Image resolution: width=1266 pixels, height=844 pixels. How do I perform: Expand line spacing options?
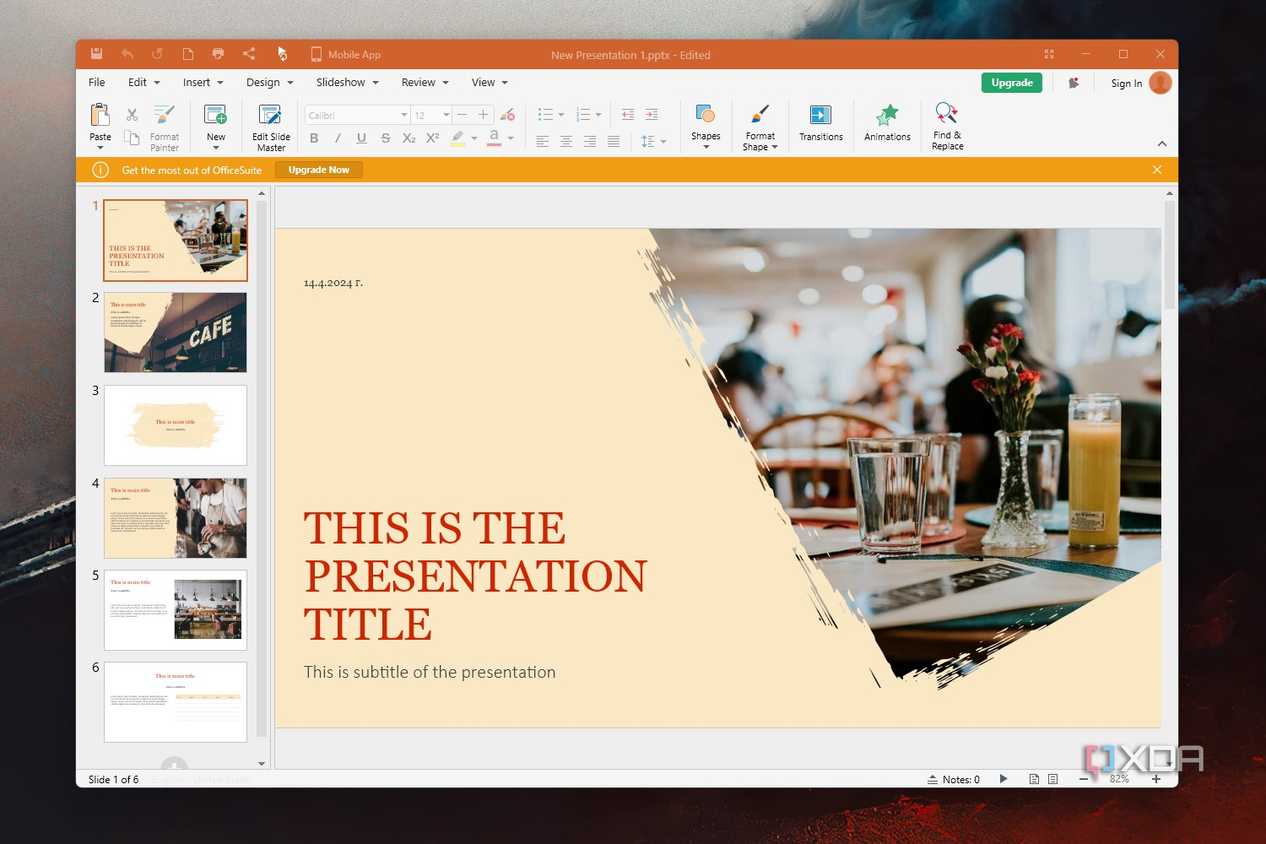click(662, 141)
